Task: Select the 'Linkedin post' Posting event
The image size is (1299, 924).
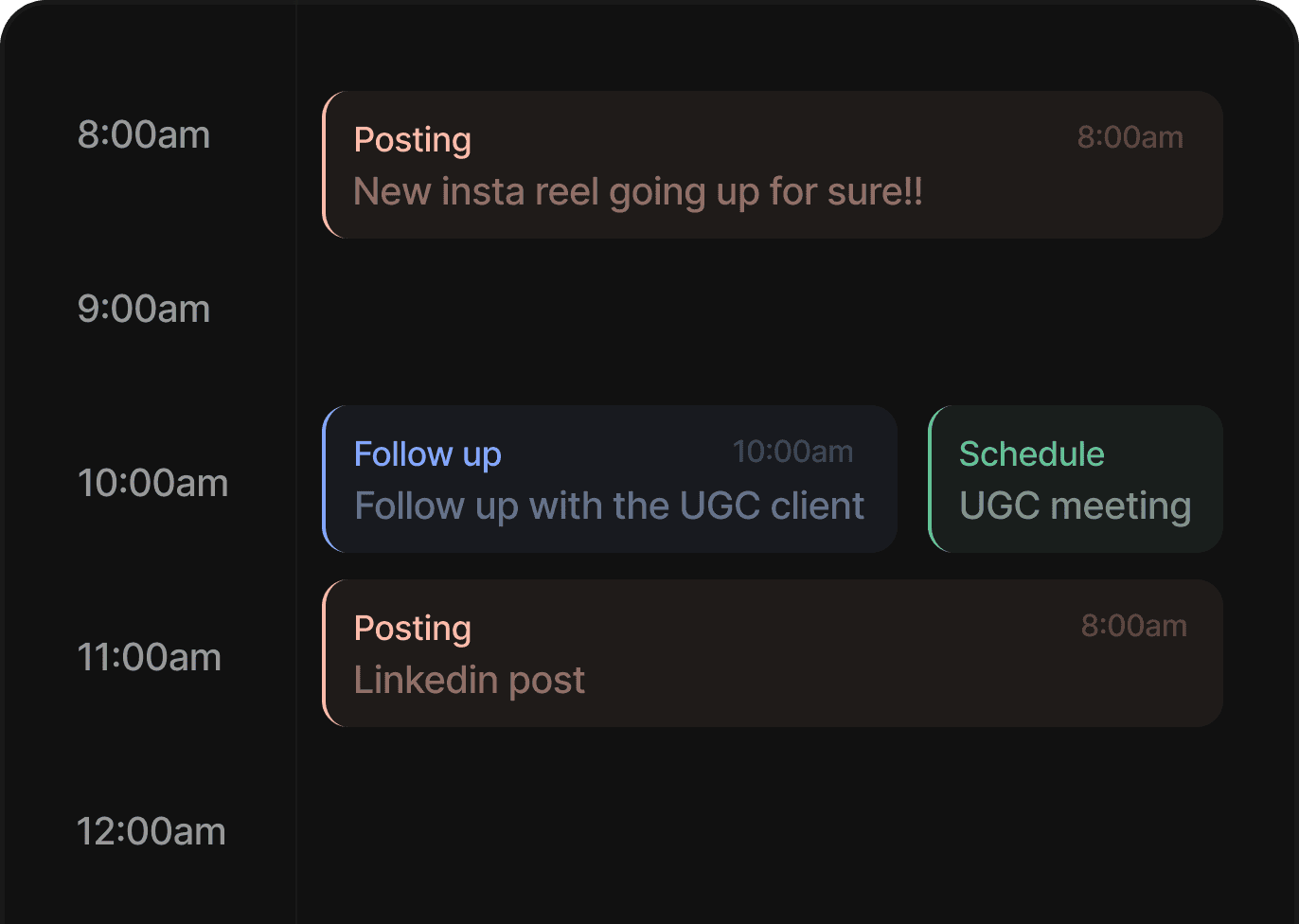Action: click(774, 652)
